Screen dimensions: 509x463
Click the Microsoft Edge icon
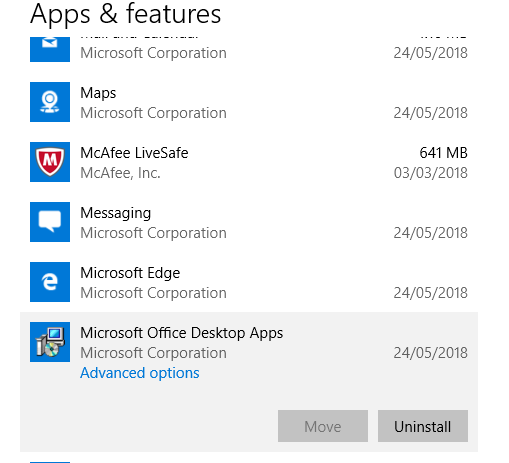50,282
